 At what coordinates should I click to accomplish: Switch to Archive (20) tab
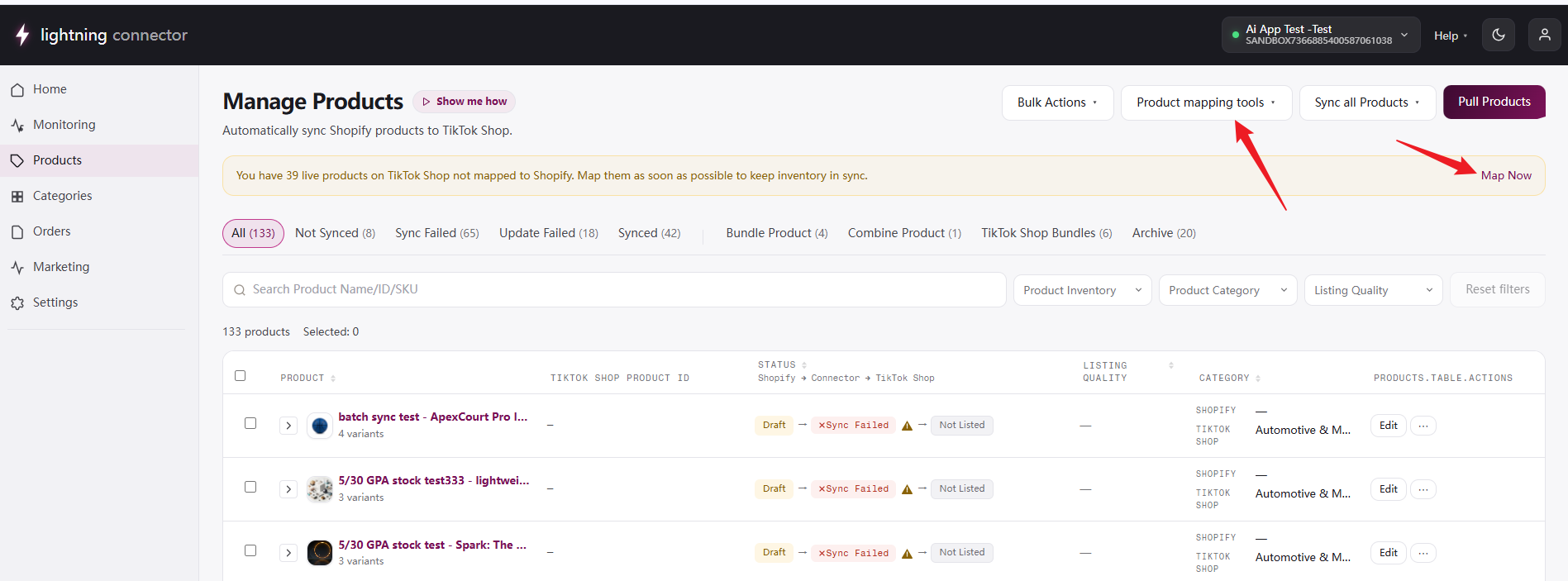[1164, 233]
